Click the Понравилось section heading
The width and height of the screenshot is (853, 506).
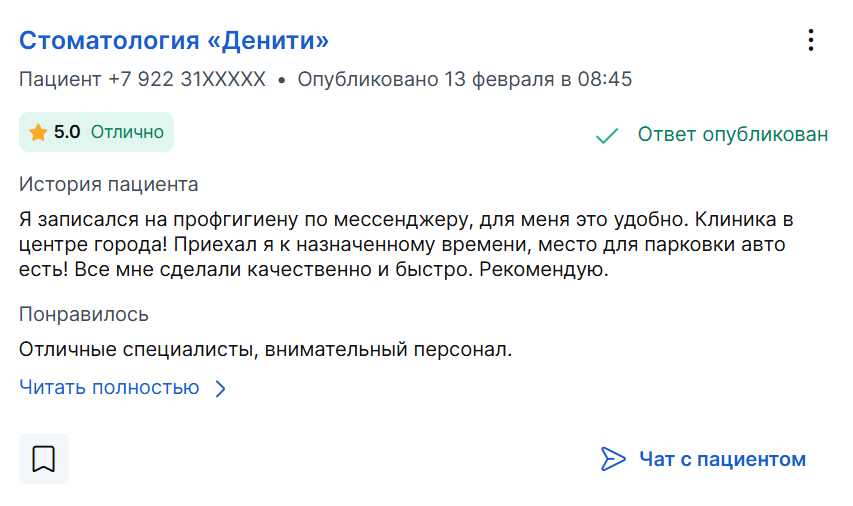[84, 314]
